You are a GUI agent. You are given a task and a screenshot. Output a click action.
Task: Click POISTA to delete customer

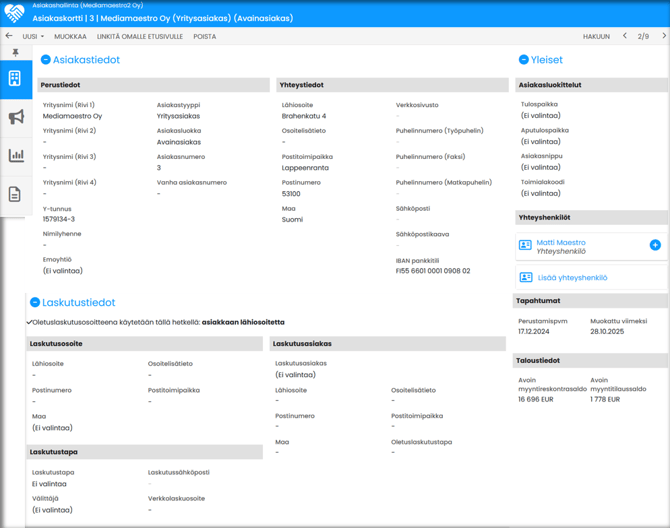pos(204,36)
